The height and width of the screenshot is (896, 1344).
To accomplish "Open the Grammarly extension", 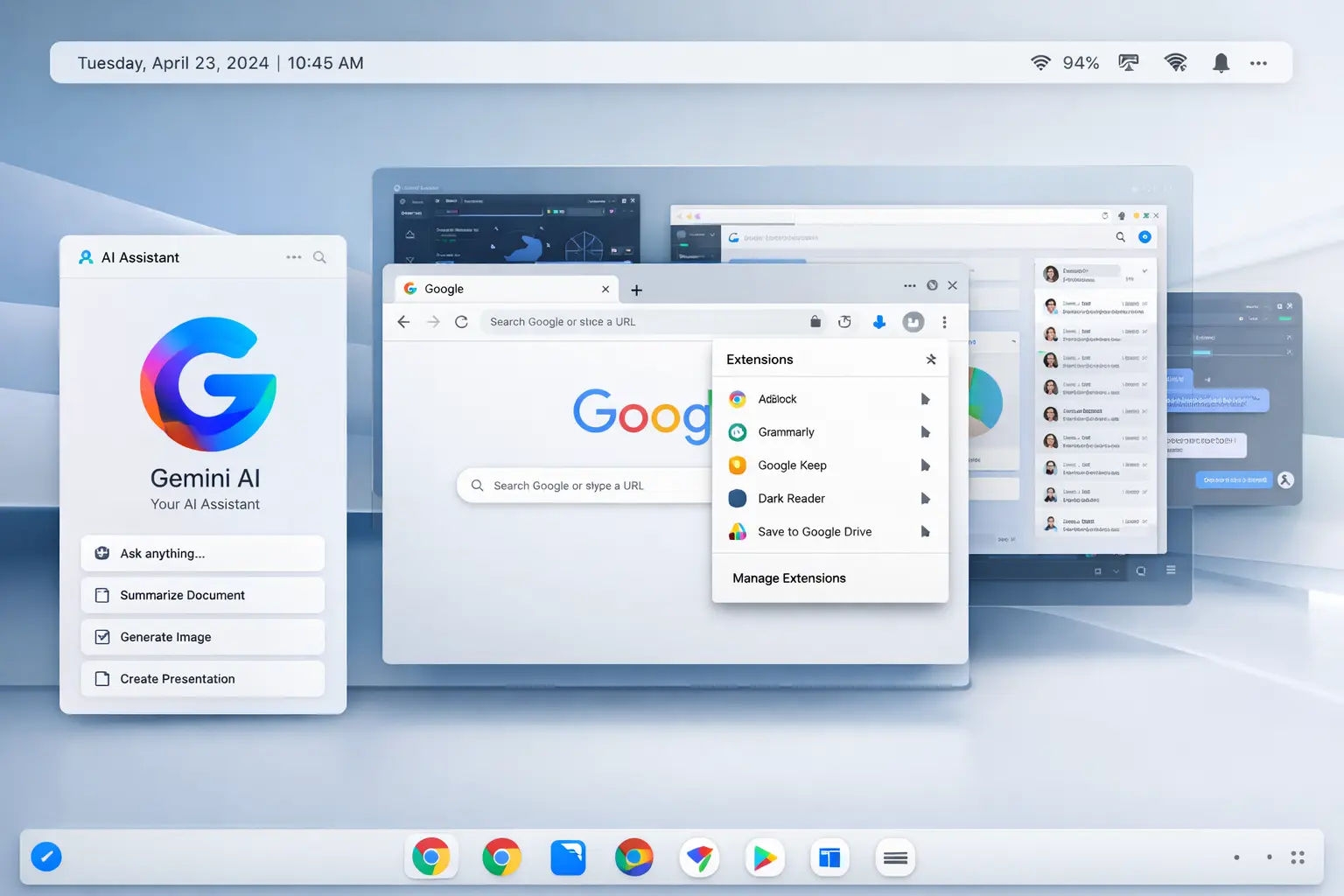I will (786, 431).
